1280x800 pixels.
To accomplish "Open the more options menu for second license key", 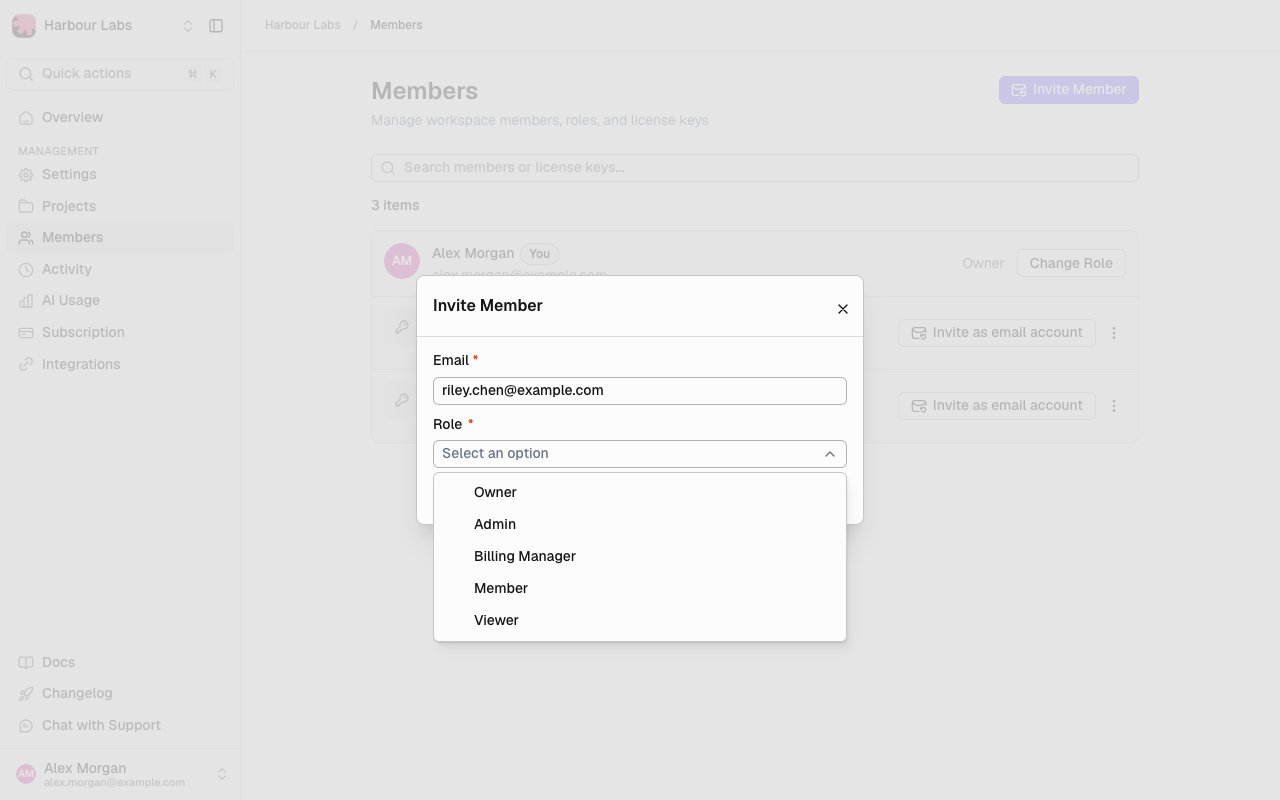I will coord(1114,406).
